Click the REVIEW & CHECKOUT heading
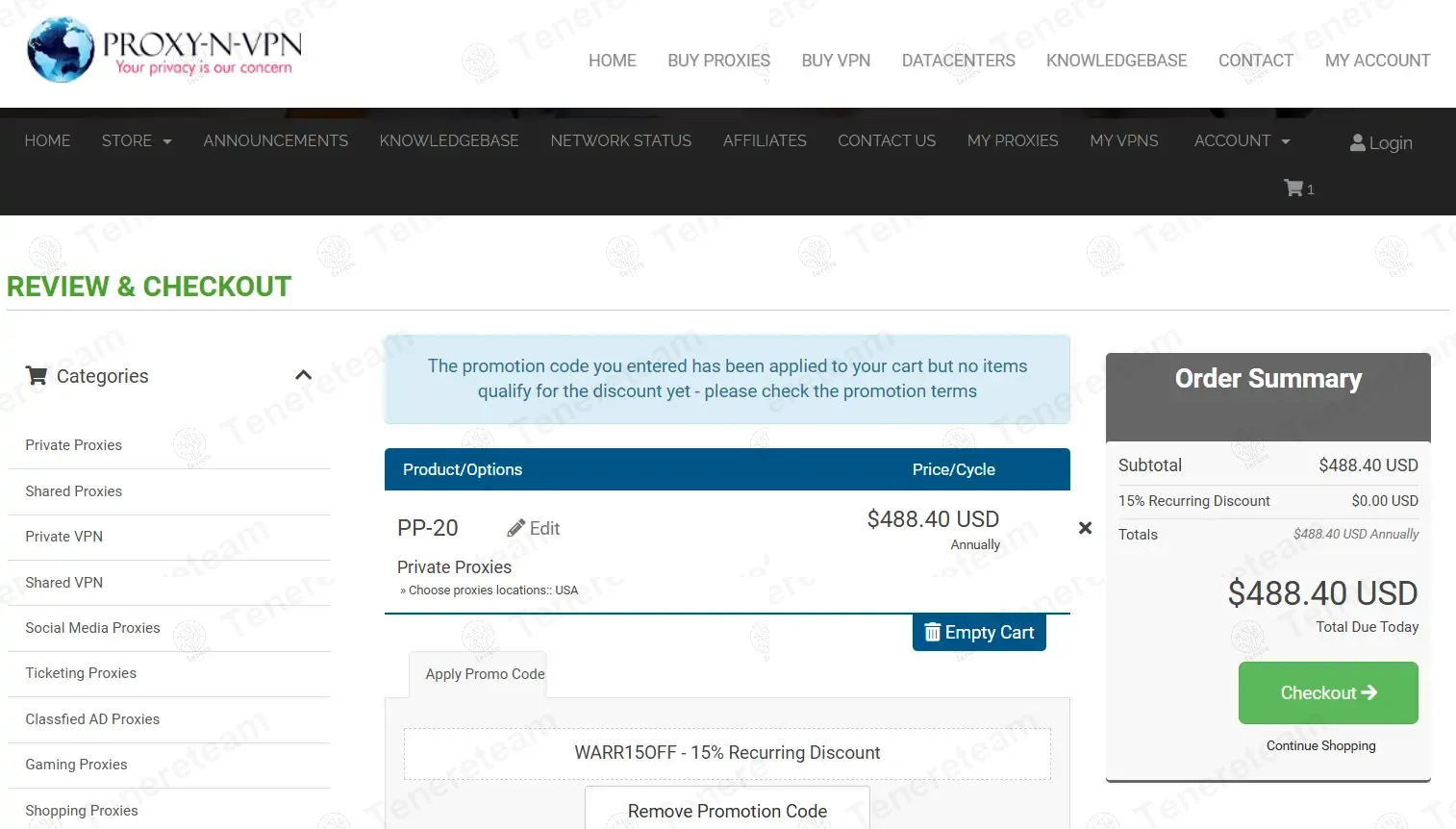This screenshot has width=1456, height=829. point(149,287)
